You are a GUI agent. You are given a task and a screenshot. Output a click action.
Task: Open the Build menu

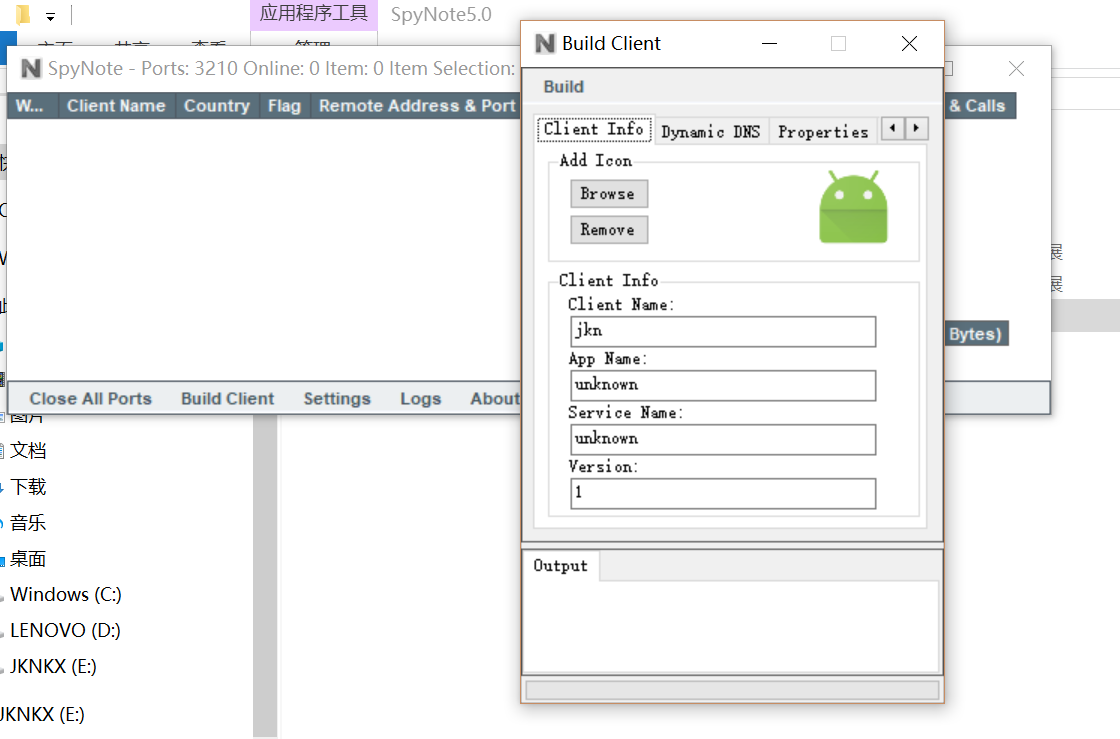(564, 86)
